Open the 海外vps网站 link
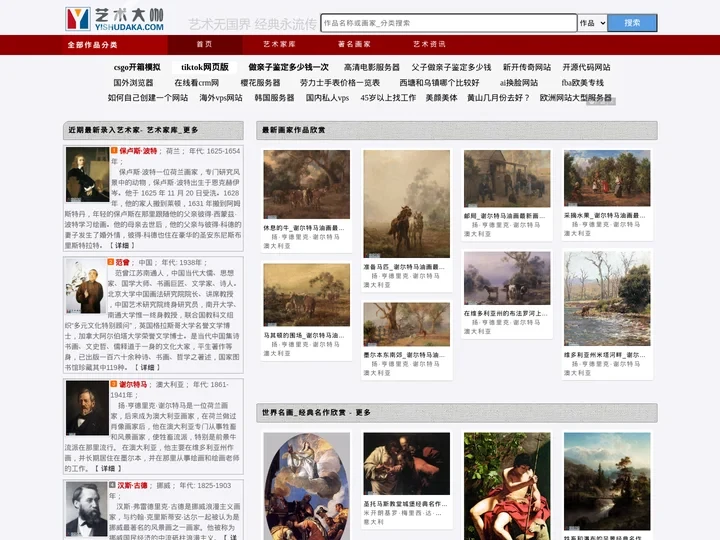This screenshot has width=720, height=540. (x=221, y=98)
